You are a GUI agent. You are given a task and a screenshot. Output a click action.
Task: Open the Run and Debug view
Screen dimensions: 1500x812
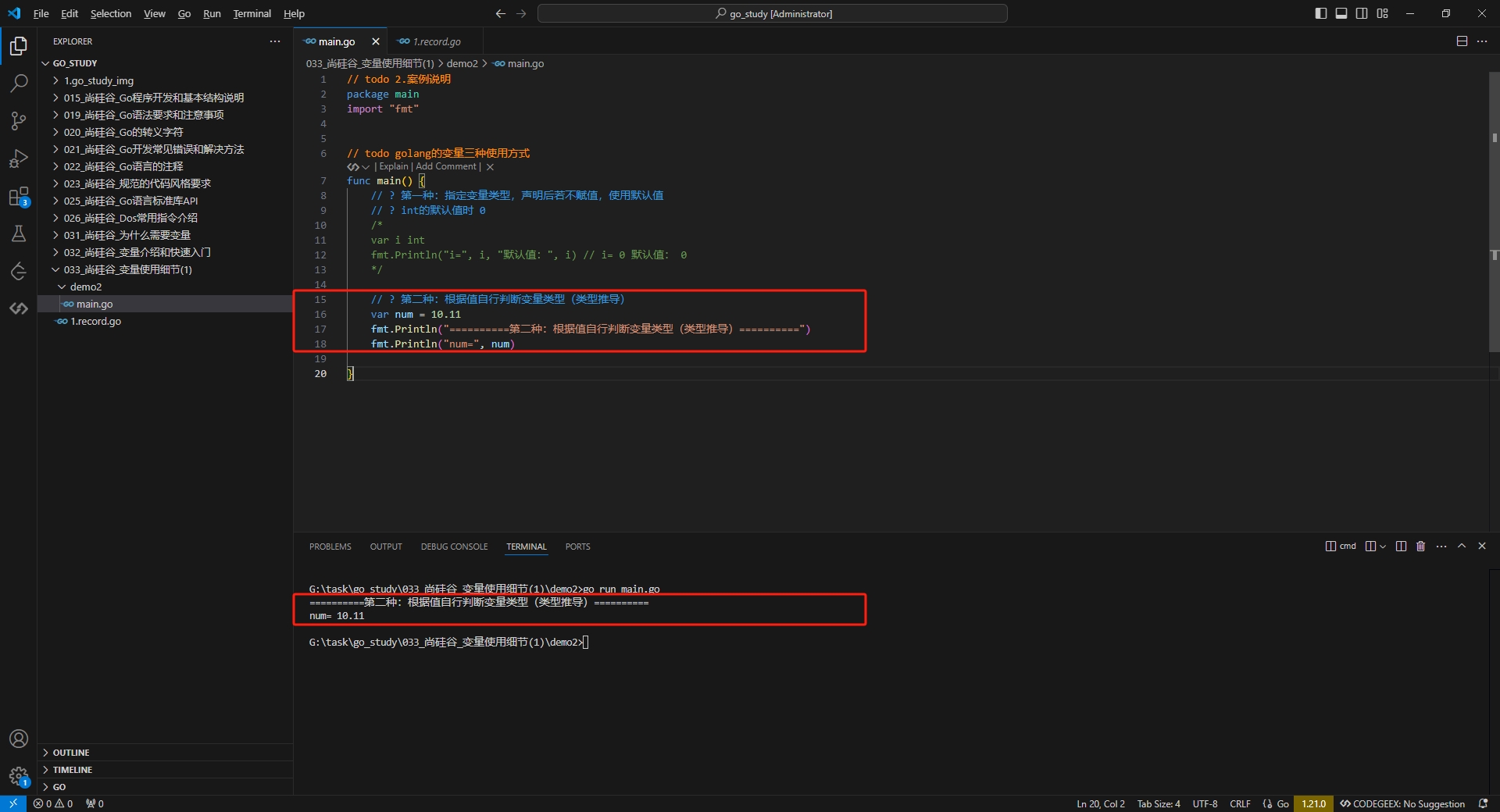(19, 158)
